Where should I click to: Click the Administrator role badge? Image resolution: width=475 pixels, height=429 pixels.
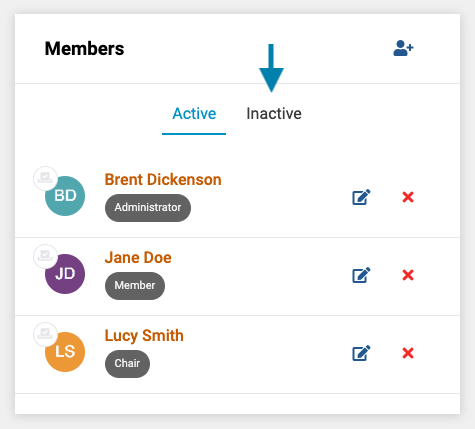tap(148, 208)
